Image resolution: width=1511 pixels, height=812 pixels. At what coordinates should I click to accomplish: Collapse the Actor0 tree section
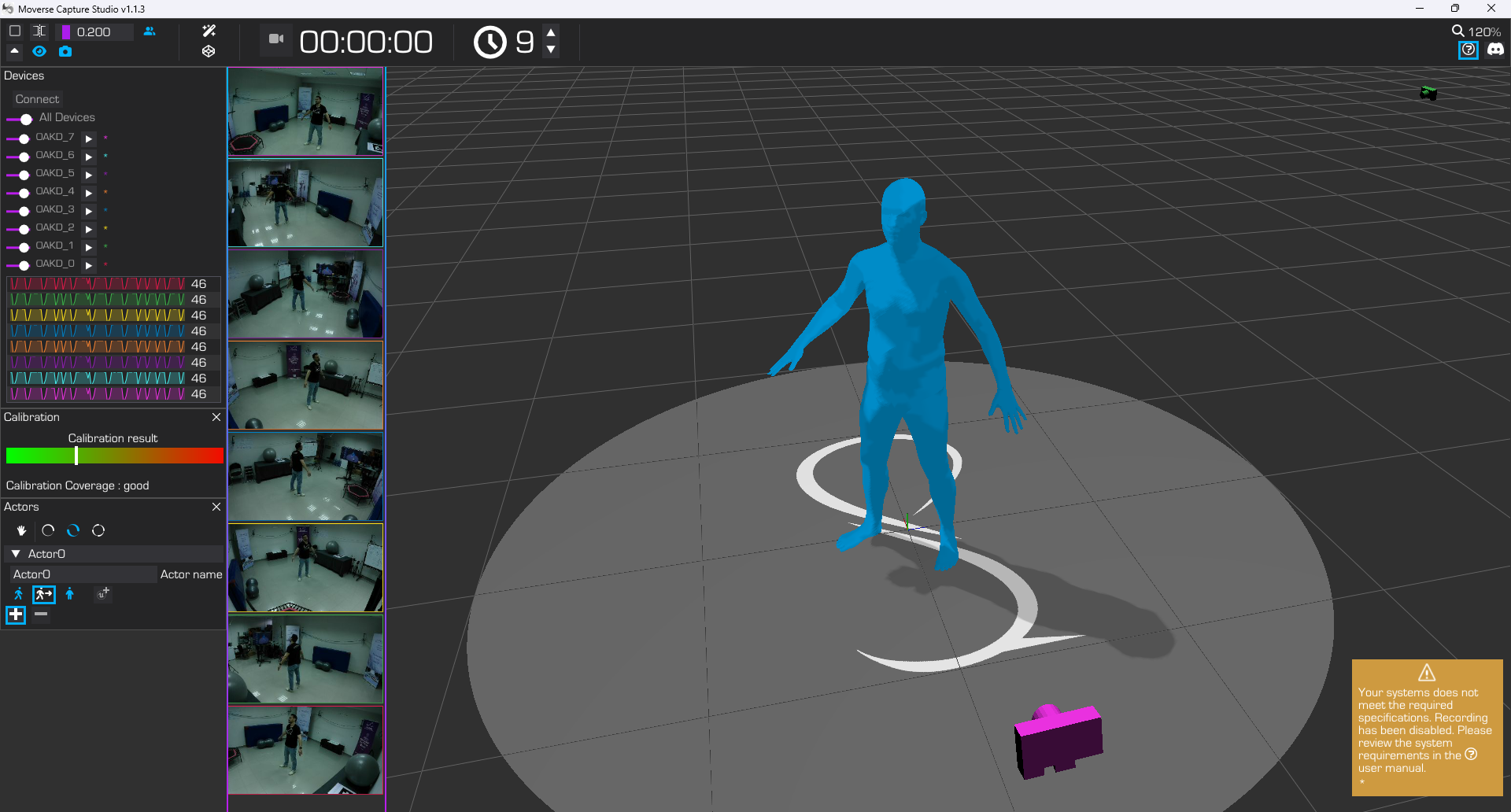(16, 554)
